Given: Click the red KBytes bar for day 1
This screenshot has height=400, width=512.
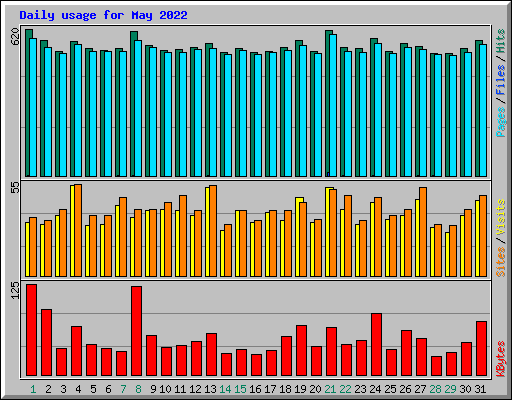Looking at the screenshot, I should [x=32, y=330].
